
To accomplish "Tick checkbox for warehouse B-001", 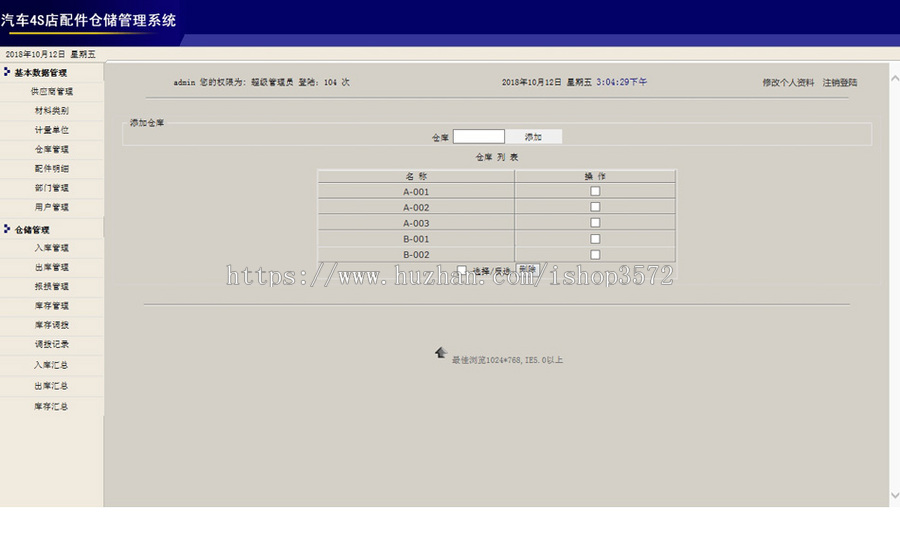I will tap(595, 239).
